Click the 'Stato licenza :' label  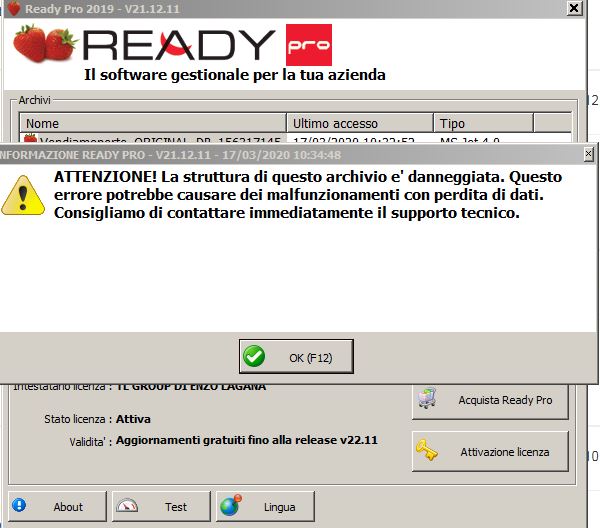[78, 419]
